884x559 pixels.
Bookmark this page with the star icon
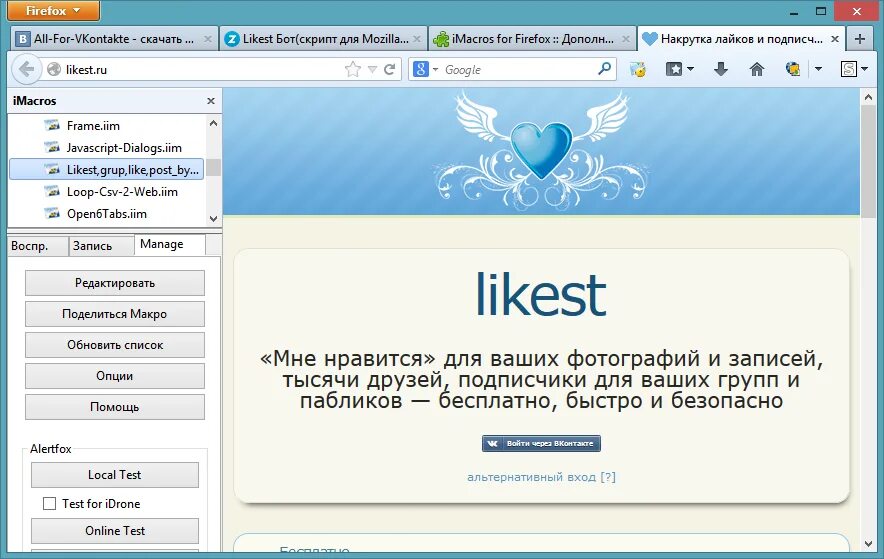(352, 69)
